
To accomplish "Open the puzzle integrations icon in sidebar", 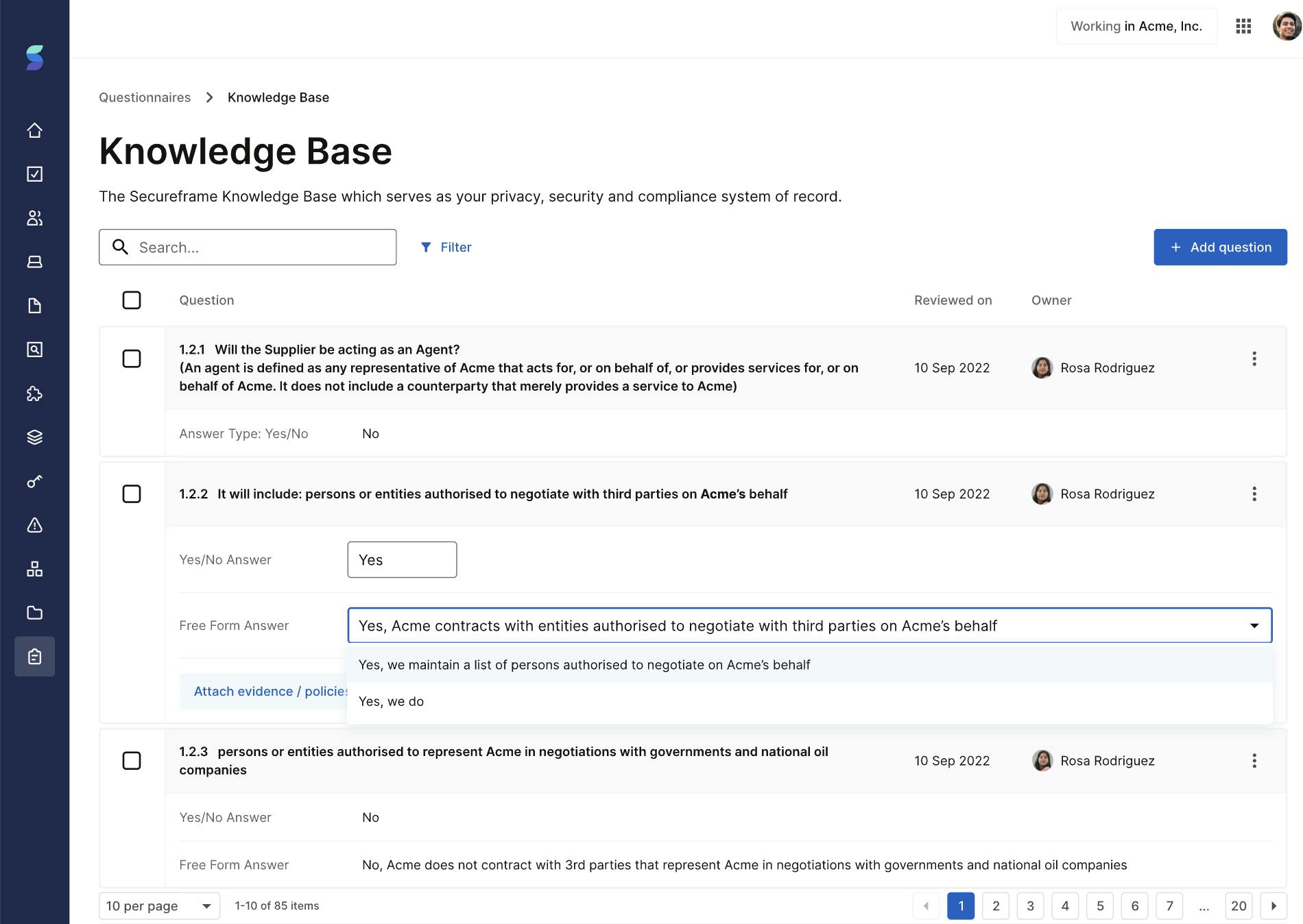I will [x=34, y=393].
